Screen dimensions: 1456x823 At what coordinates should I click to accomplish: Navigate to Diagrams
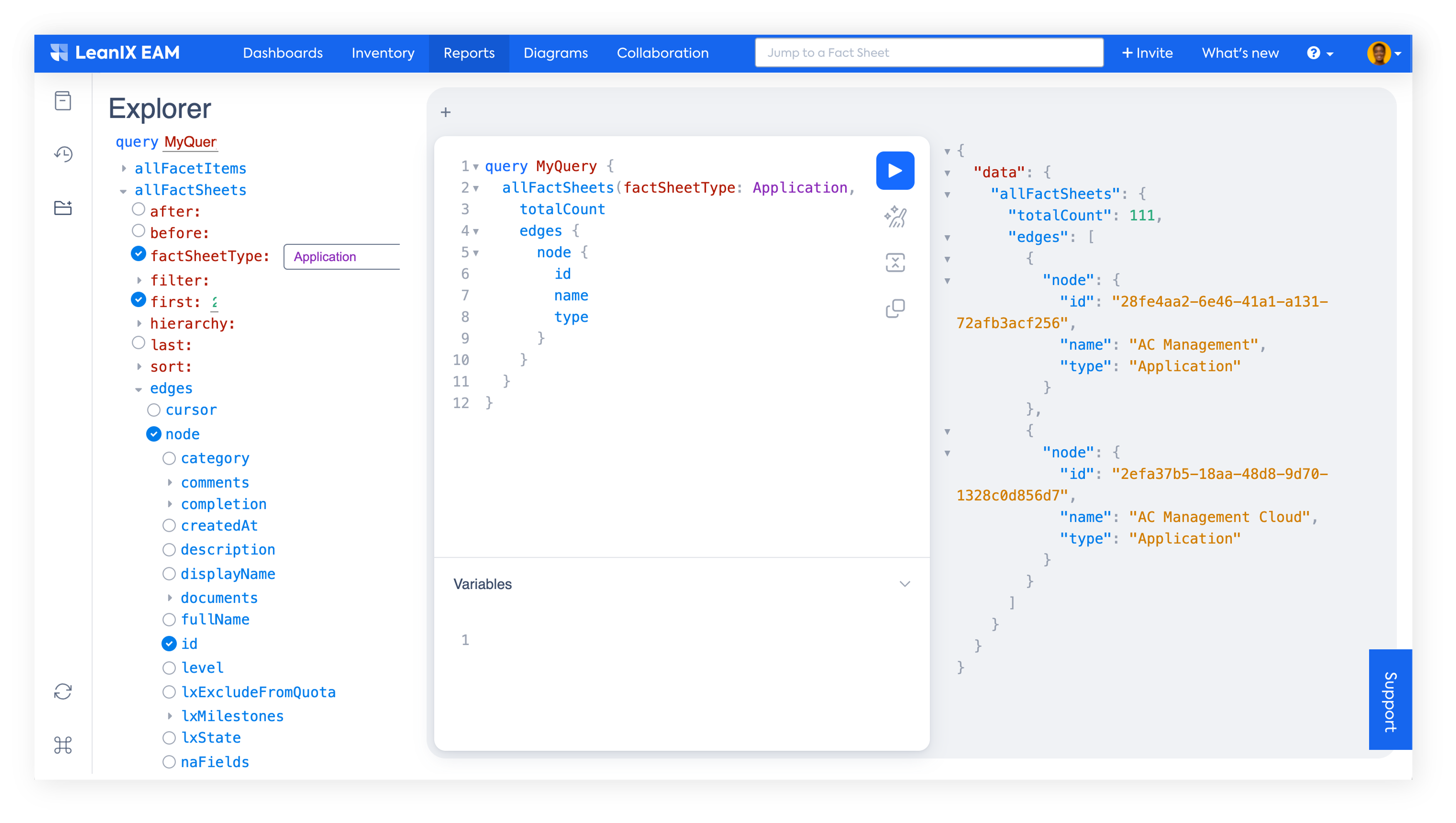(555, 53)
